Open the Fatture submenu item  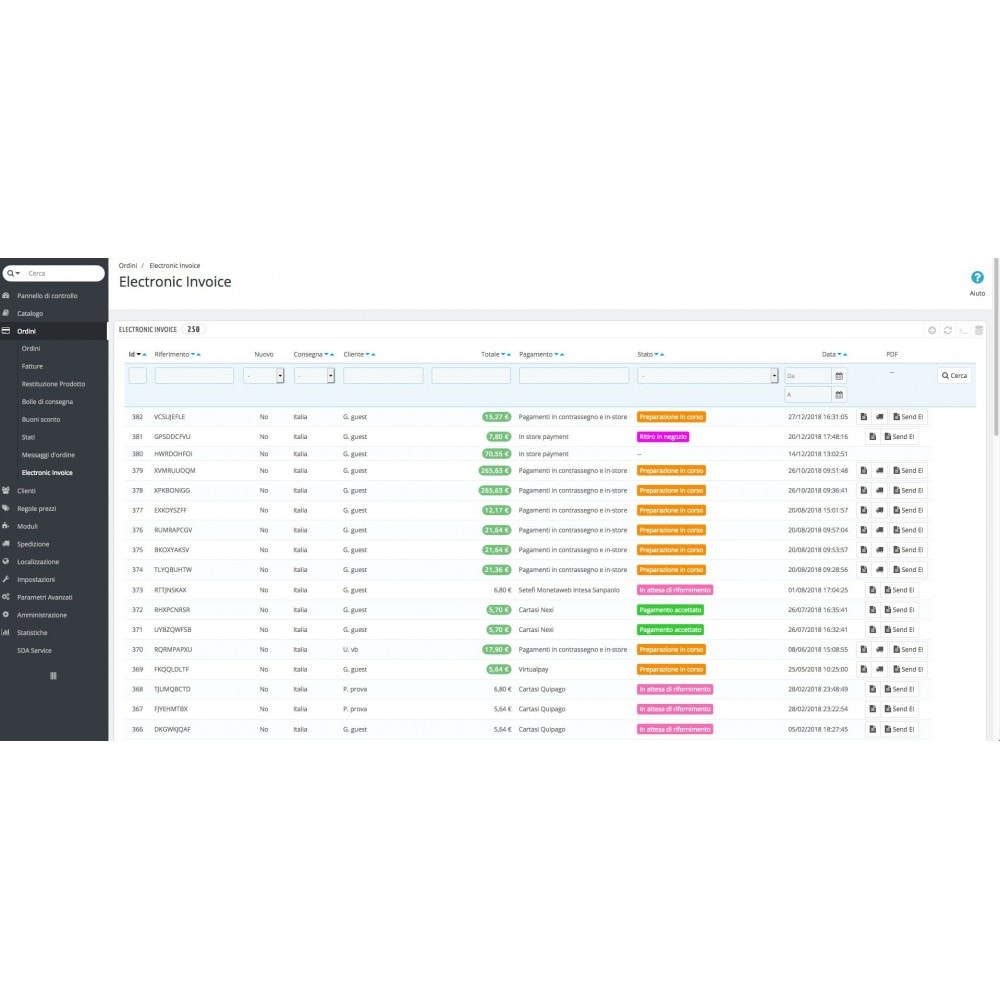tap(33, 367)
